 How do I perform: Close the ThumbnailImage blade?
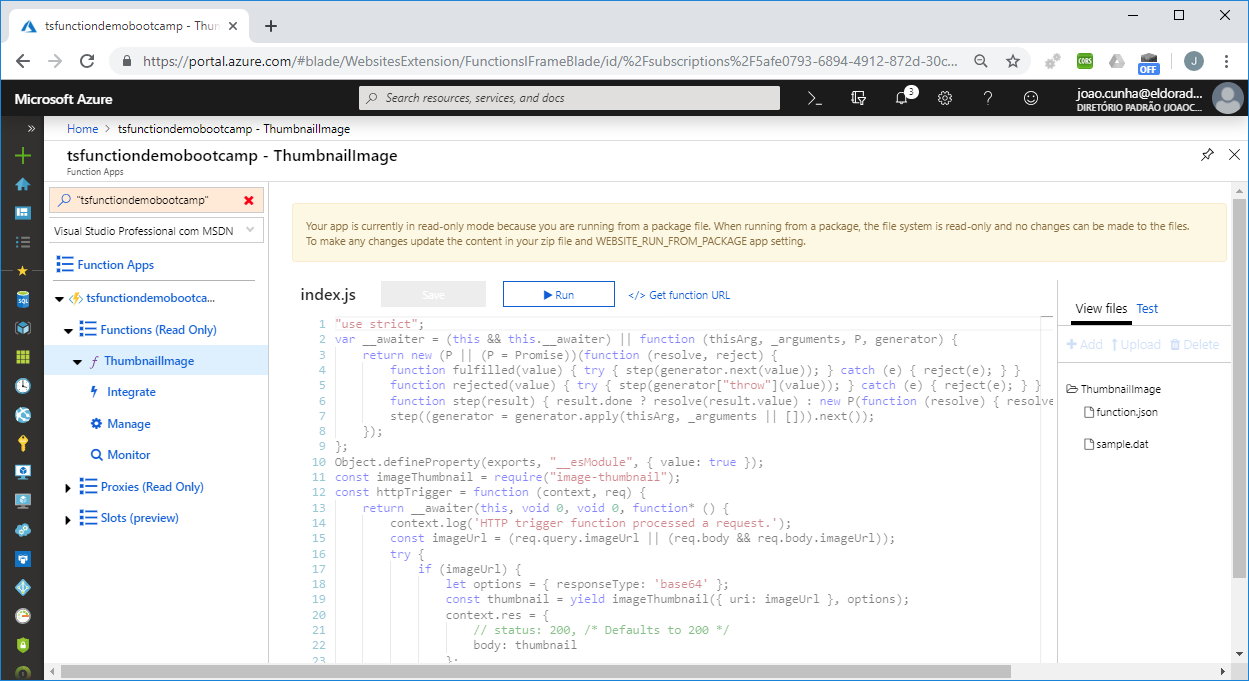(x=1234, y=155)
